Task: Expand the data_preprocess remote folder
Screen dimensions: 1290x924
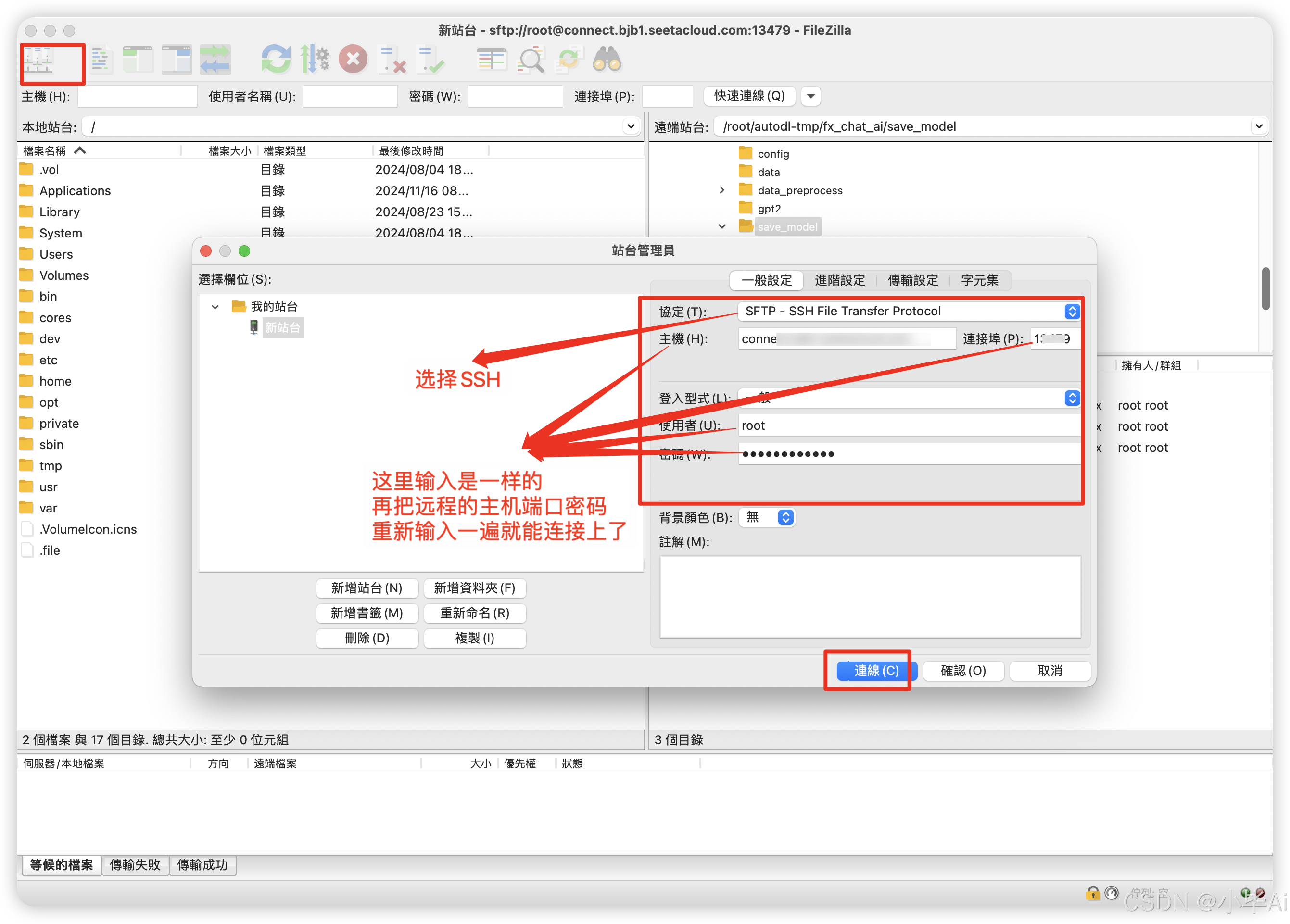Action: click(722, 190)
